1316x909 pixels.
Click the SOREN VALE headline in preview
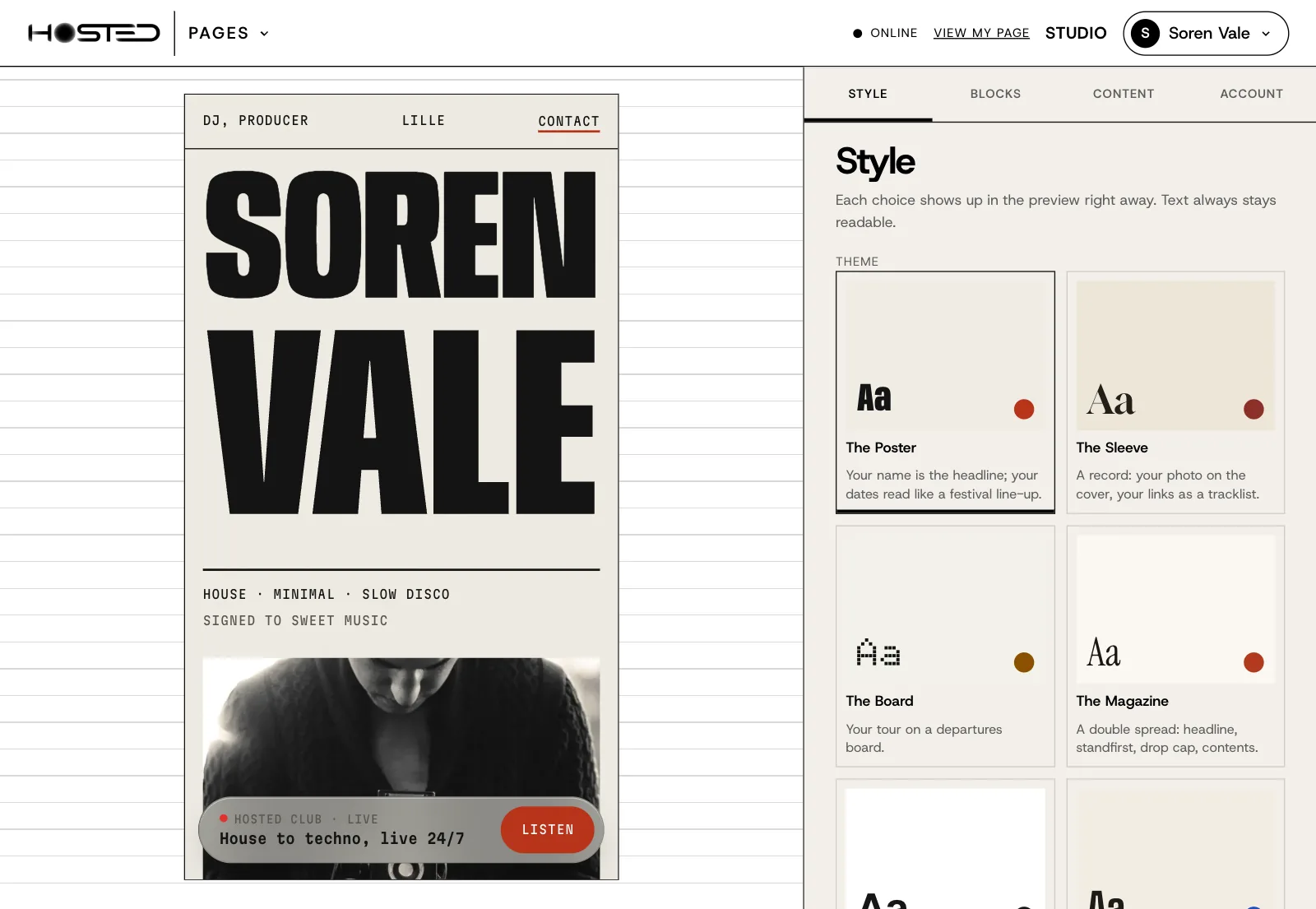(401, 342)
